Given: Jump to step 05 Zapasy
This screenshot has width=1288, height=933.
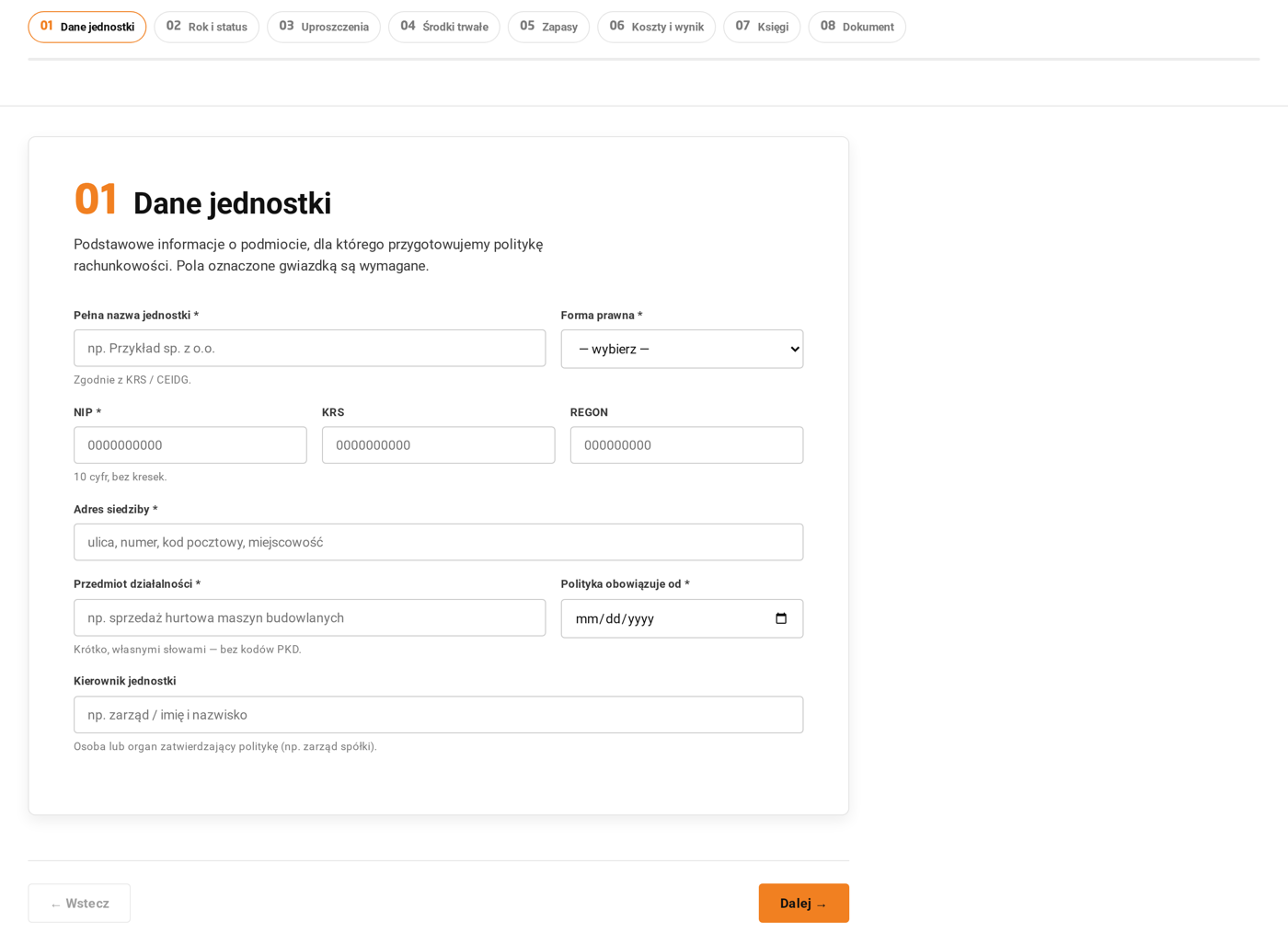Looking at the screenshot, I should point(549,27).
